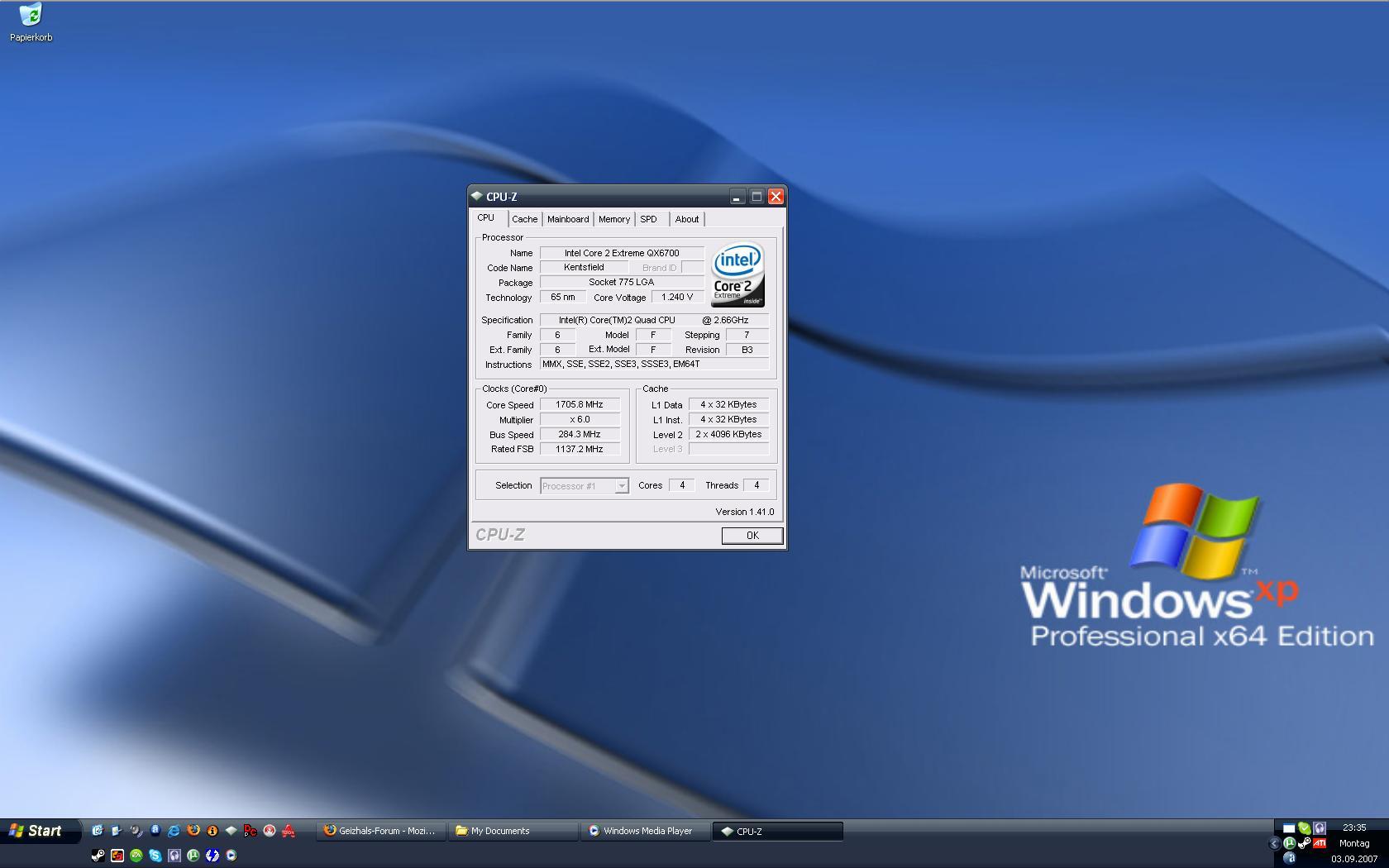Image resolution: width=1389 pixels, height=868 pixels.
Task: Click the taskbar clock showing 23:35
Action: tap(1354, 827)
